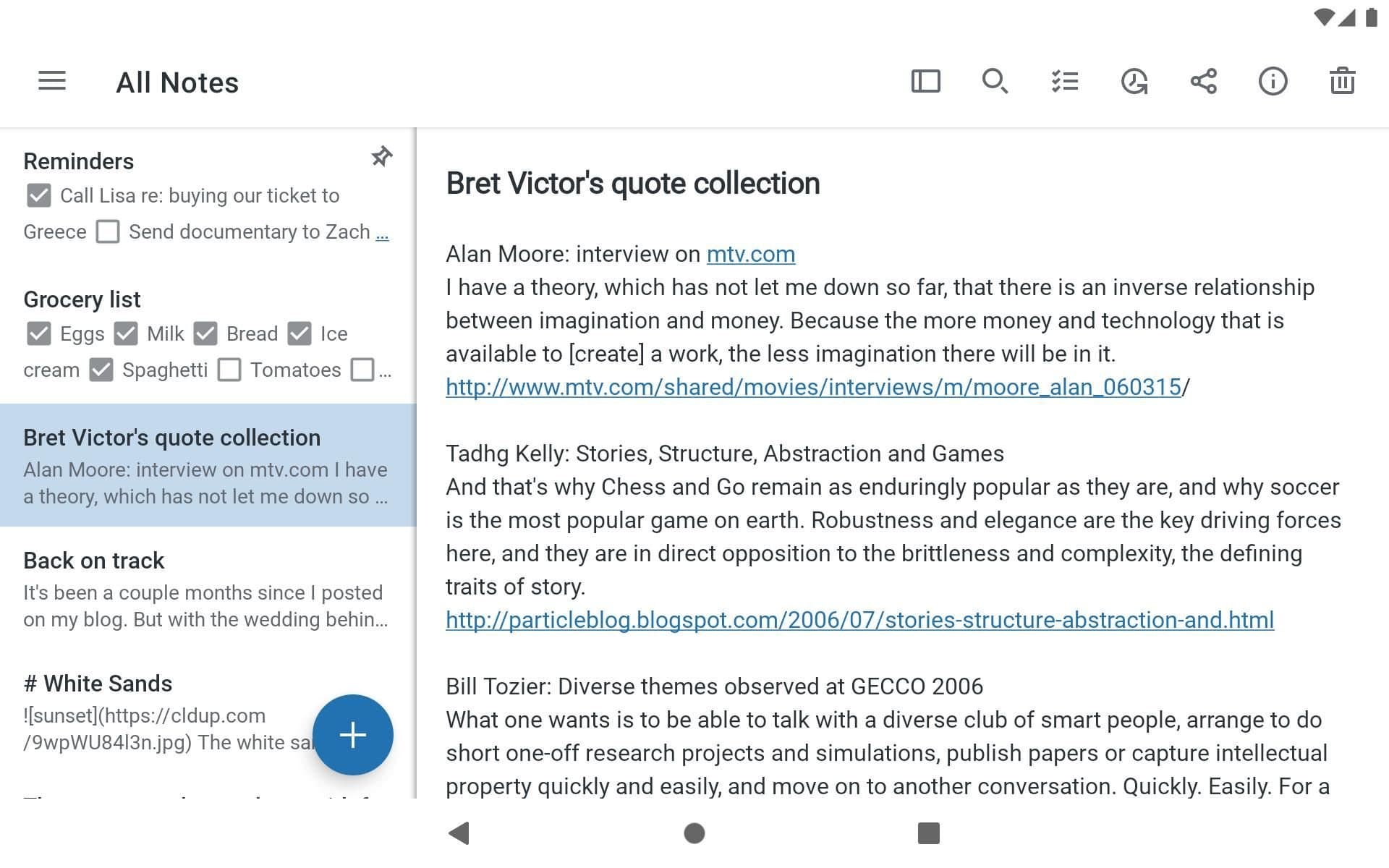The image size is (1389, 868).
Task: Uncheck the Eggs checkbox
Action: (x=38, y=333)
